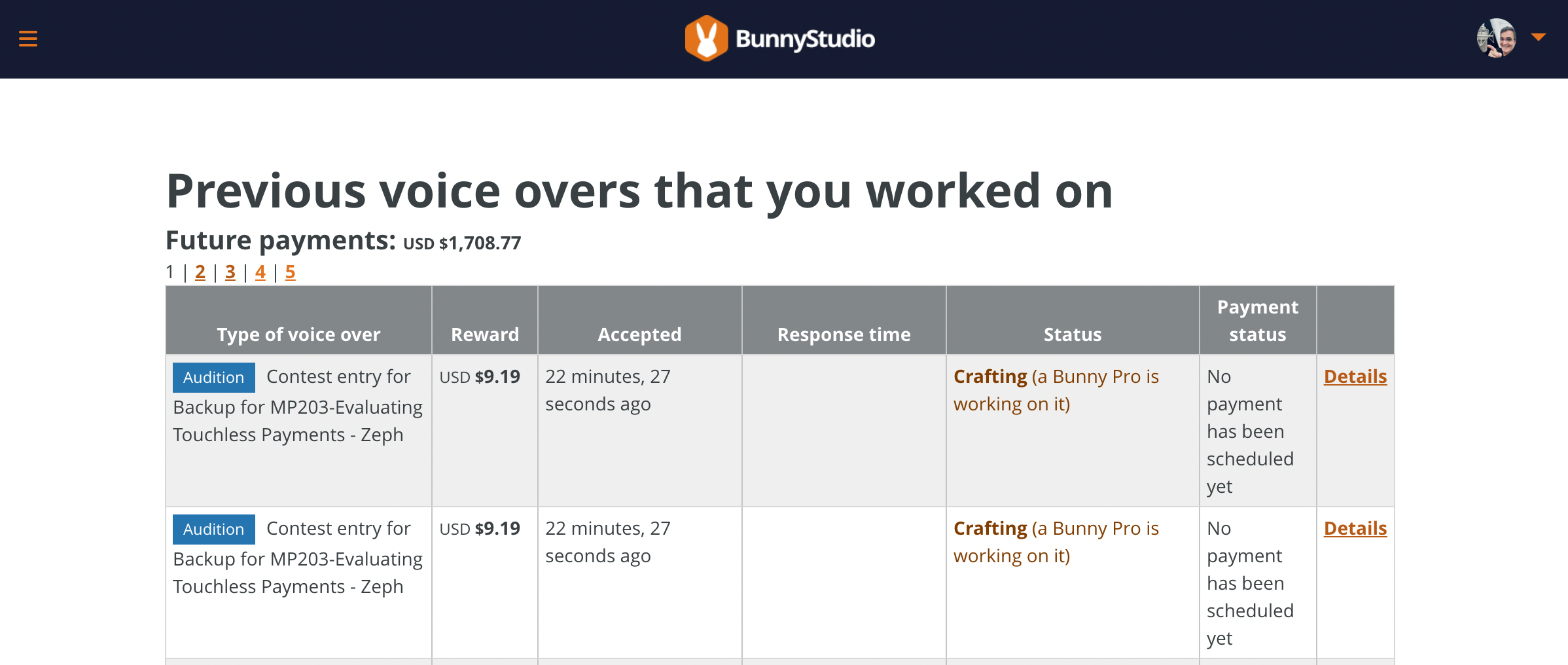Image resolution: width=1568 pixels, height=665 pixels.
Task: Go to page 2 of results
Action: click(x=200, y=272)
